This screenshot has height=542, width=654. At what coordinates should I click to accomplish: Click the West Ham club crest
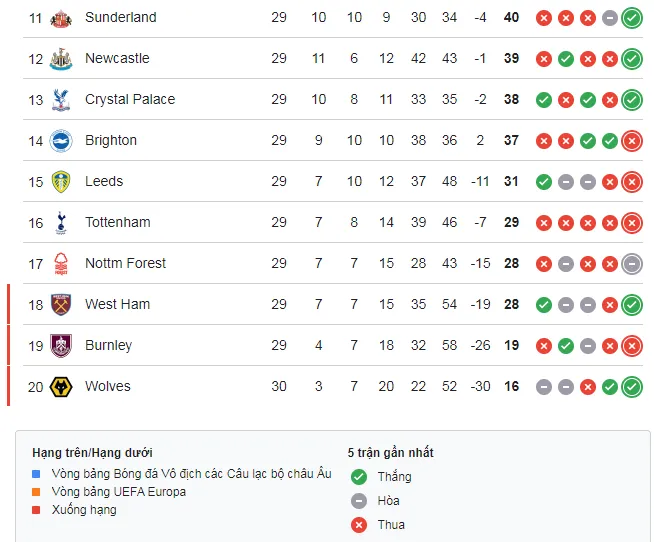(62, 305)
